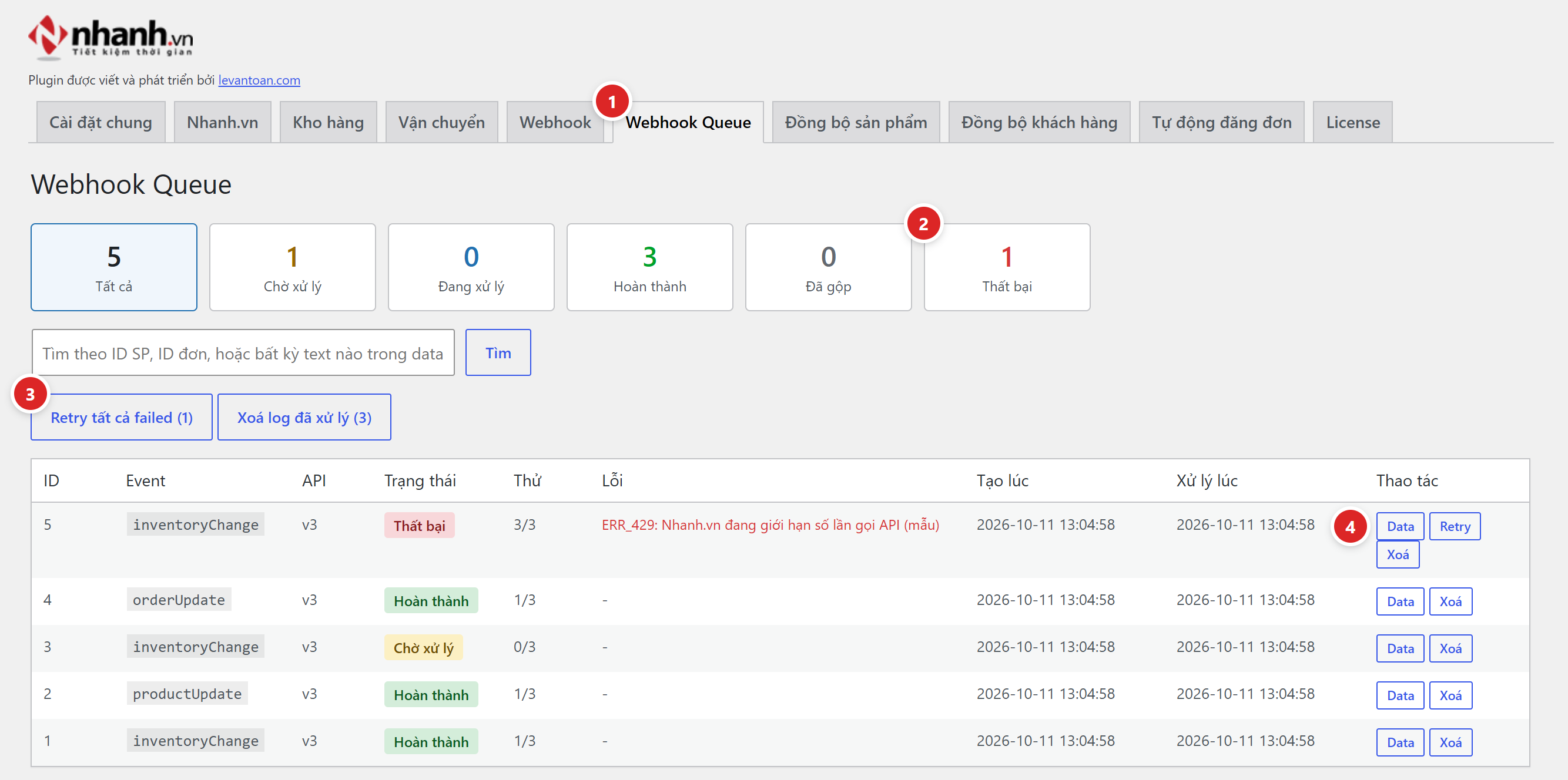Filter queue by Chờ xử lý card
Image resolution: width=1568 pixels, height=780 pixels.
click(292, 267)
